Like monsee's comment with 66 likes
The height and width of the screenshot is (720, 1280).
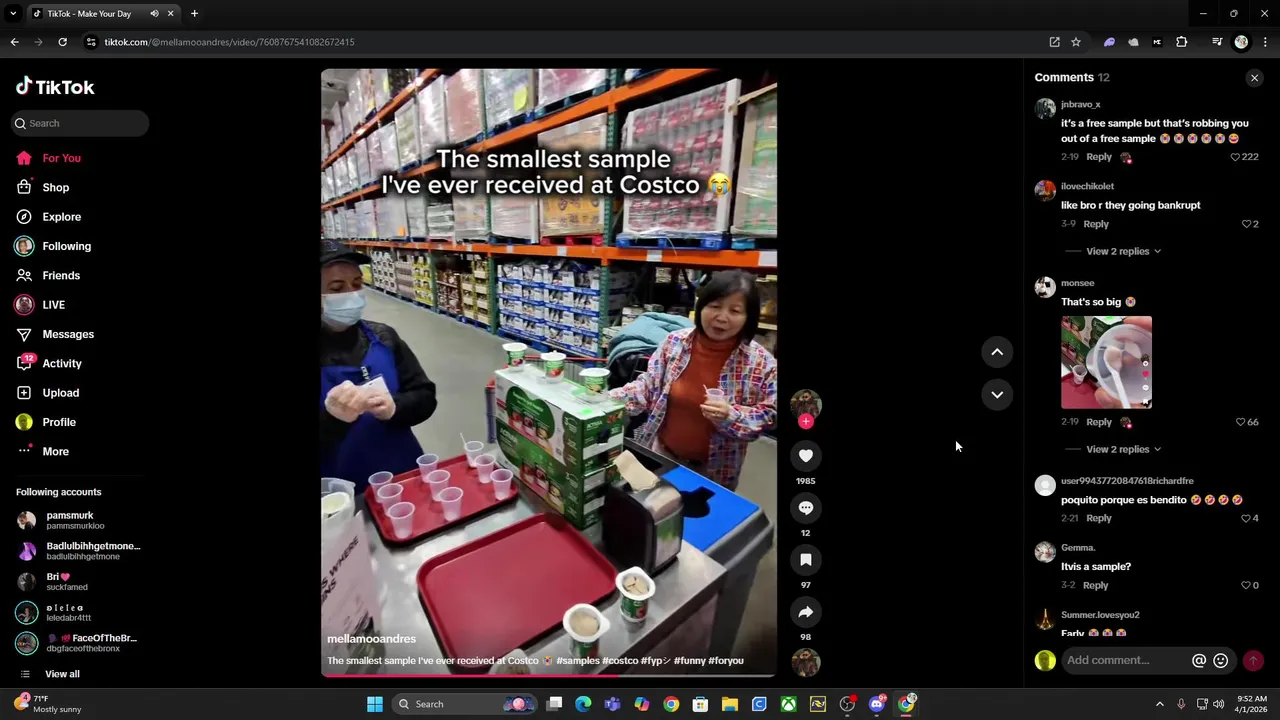coord(1241,422)
